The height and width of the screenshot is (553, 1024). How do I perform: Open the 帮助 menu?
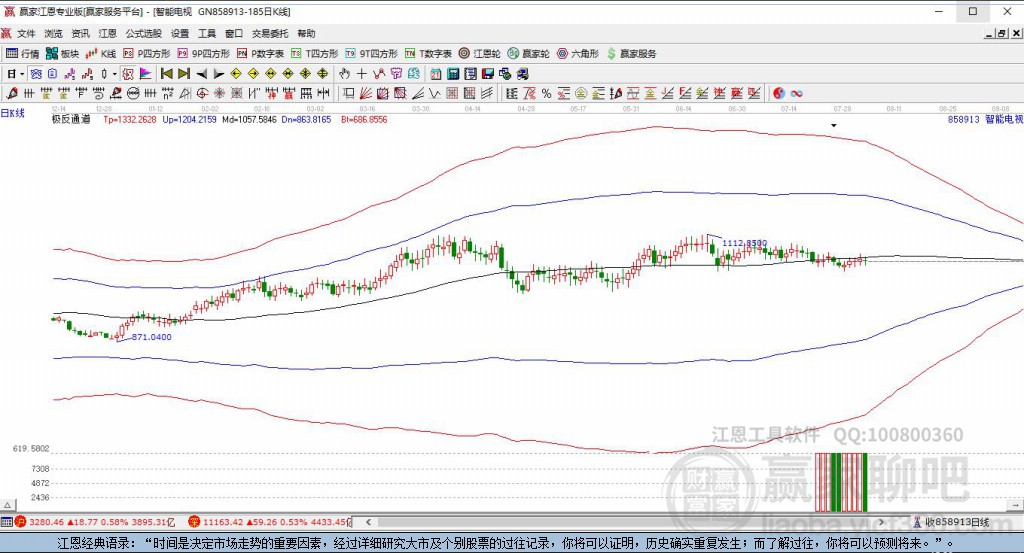[306, 33]
